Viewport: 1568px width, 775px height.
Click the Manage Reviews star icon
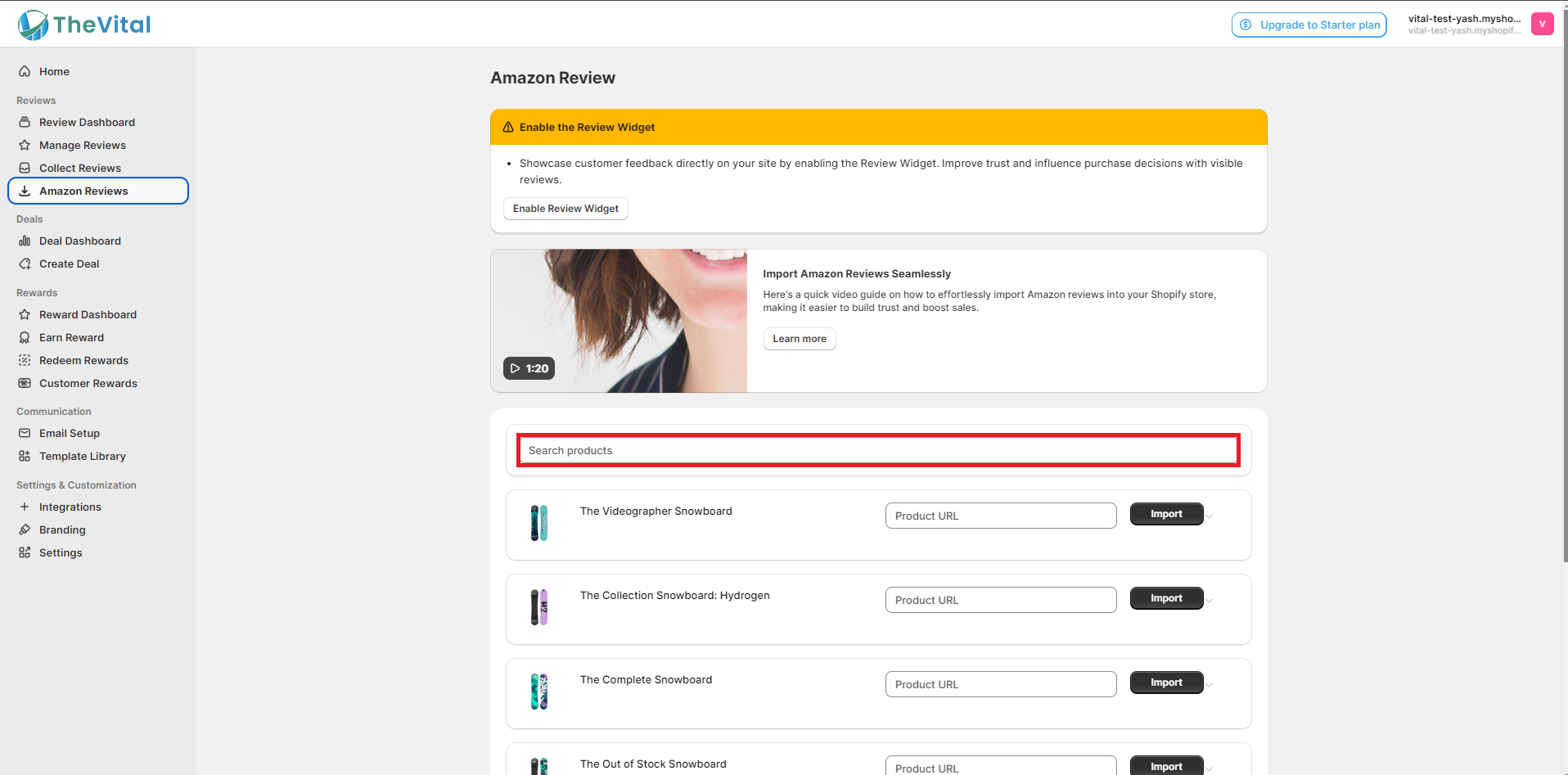25,145
